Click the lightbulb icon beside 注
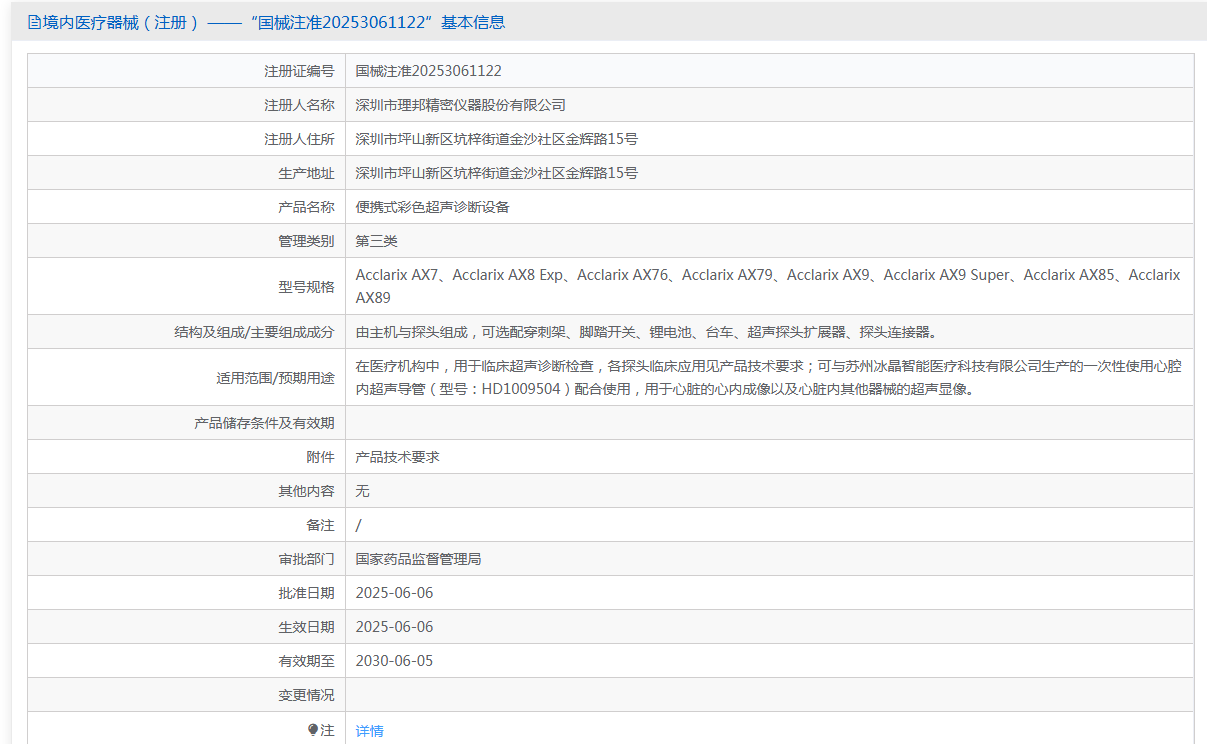 pyautogui.click(x=312, y=730)
